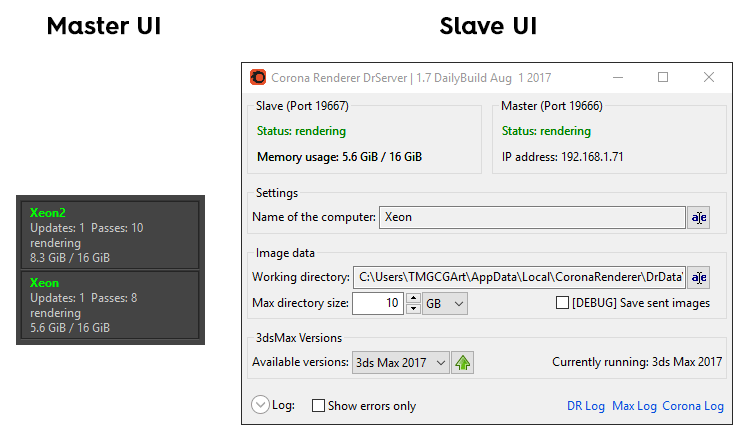Decrease Max directory size with down arrow
This screenshot has height=440, width=750.
click(x=413, y=308)
